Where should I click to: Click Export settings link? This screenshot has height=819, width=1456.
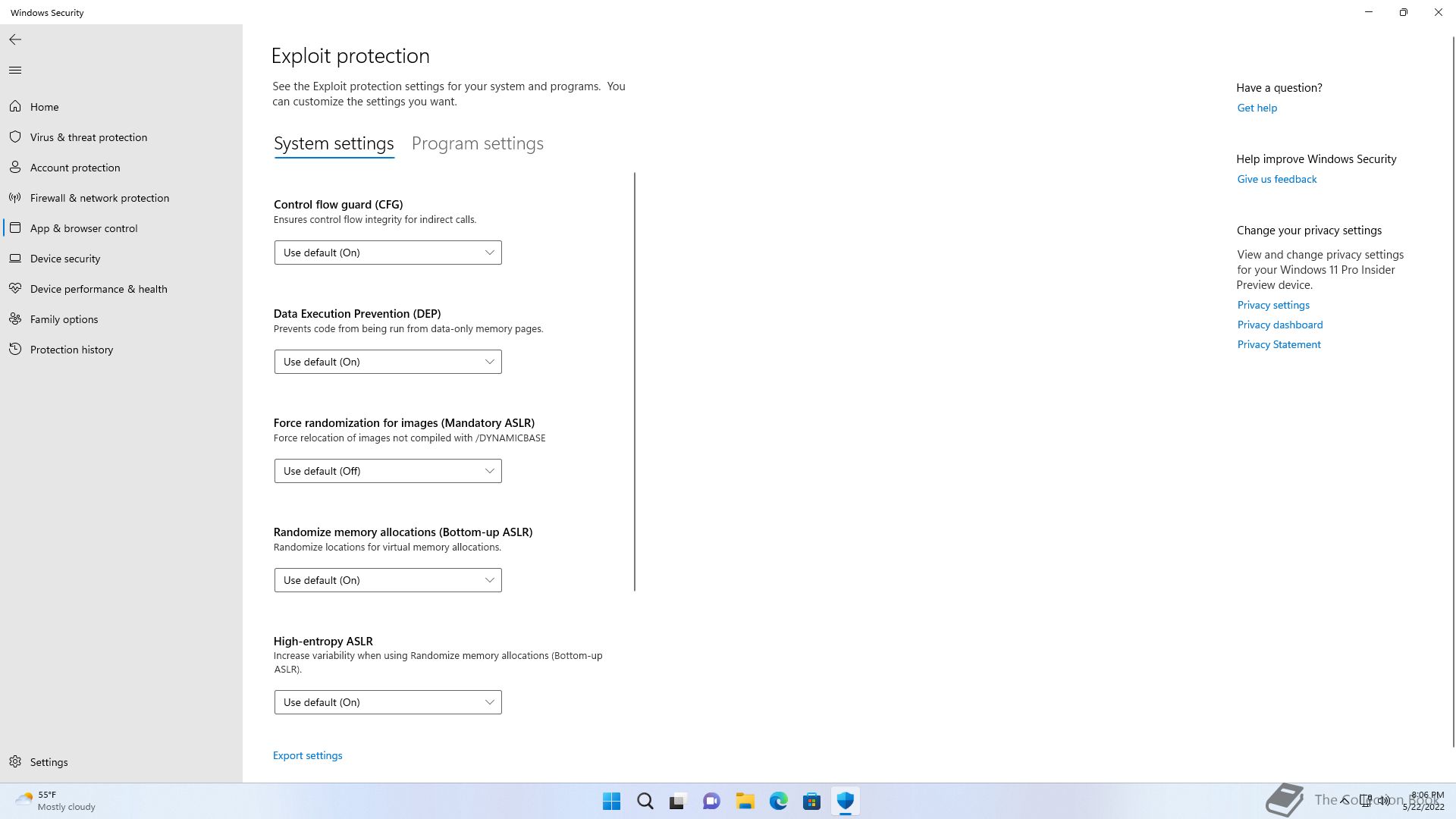(307, 755)
